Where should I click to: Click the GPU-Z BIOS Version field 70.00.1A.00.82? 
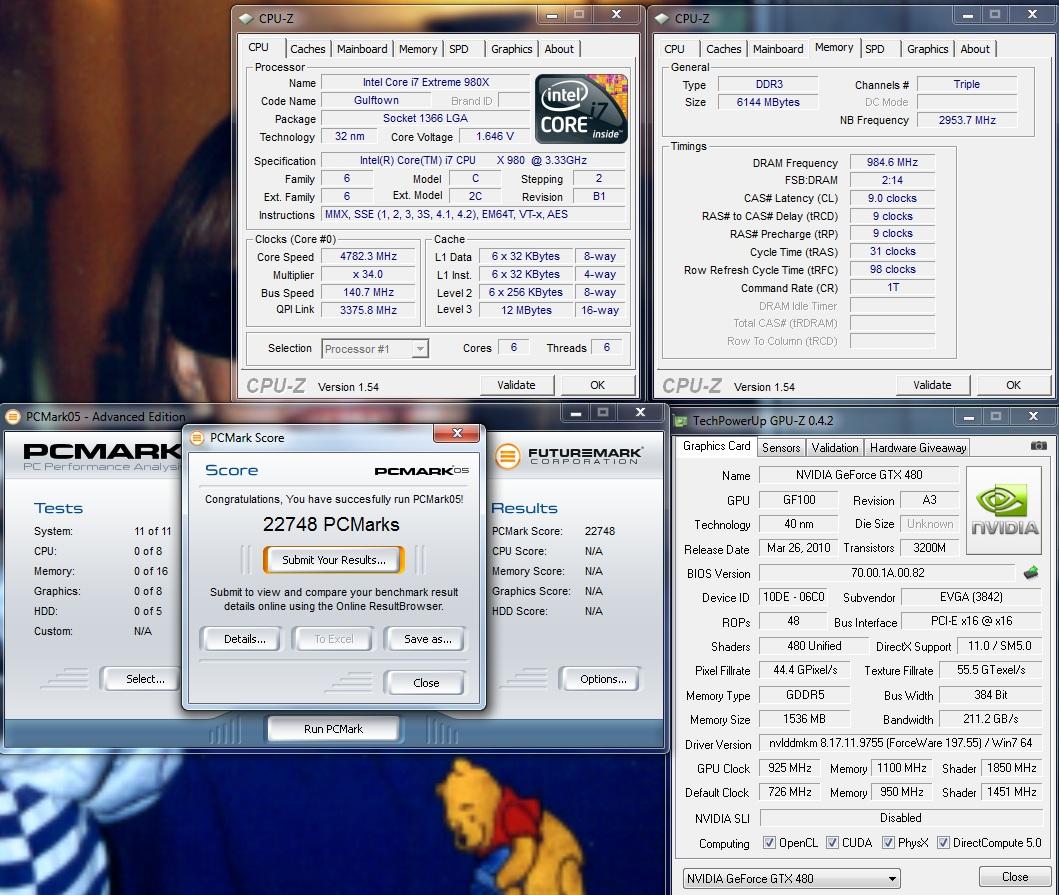887,573
